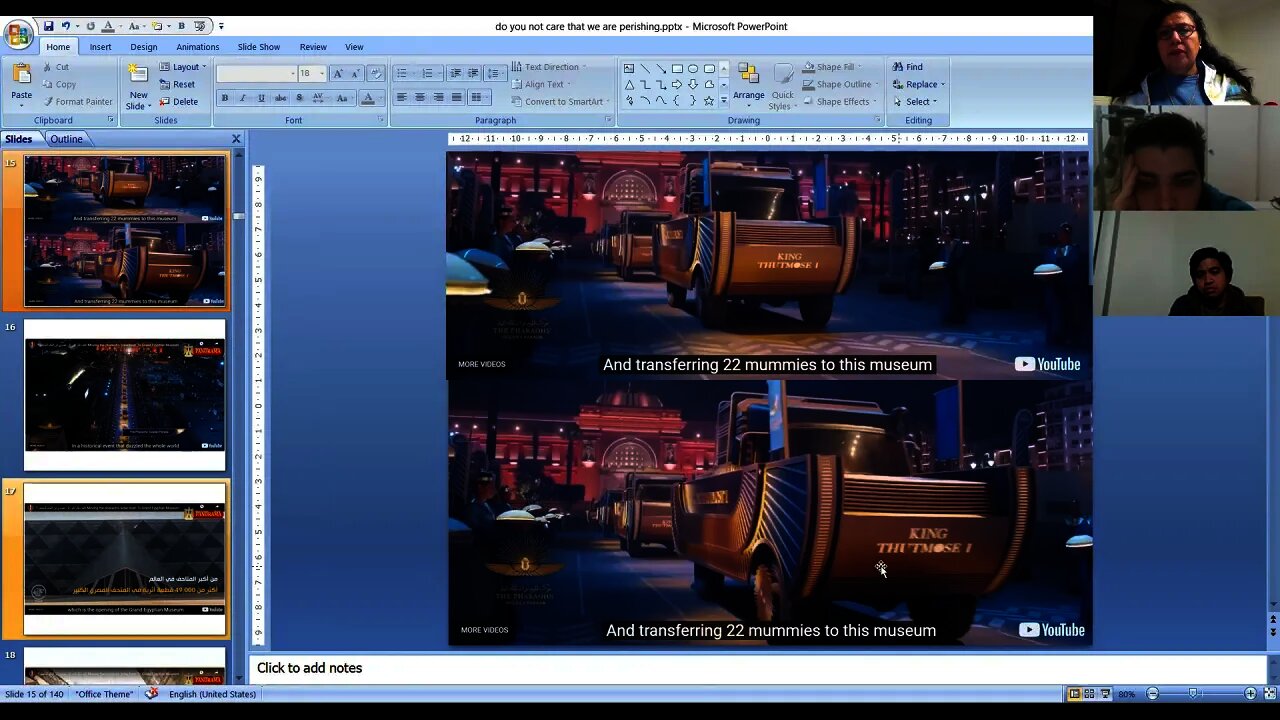Open the View tab

pos(354,47)
